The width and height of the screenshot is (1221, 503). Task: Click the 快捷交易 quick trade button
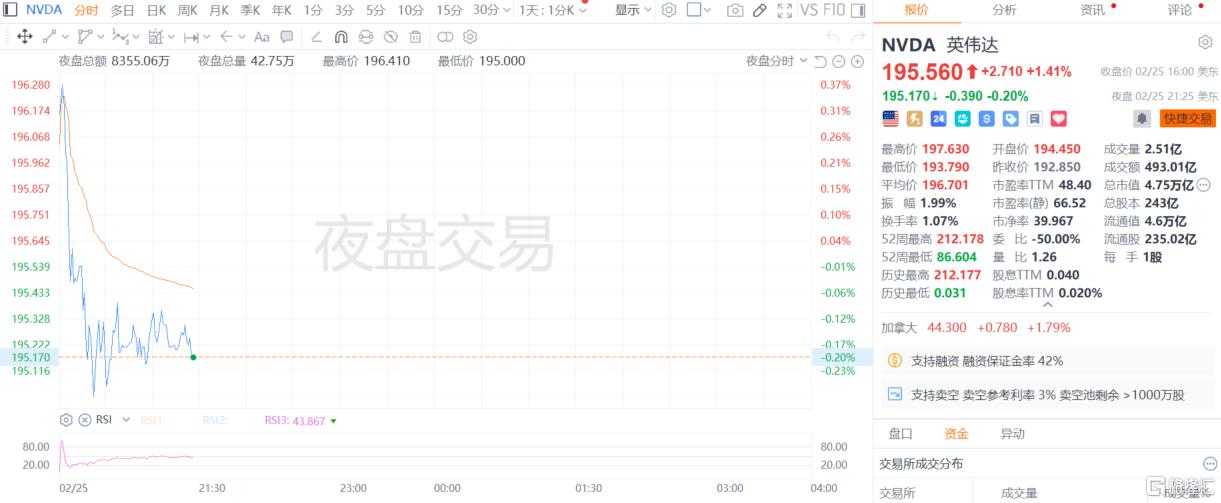[1187, 119]
